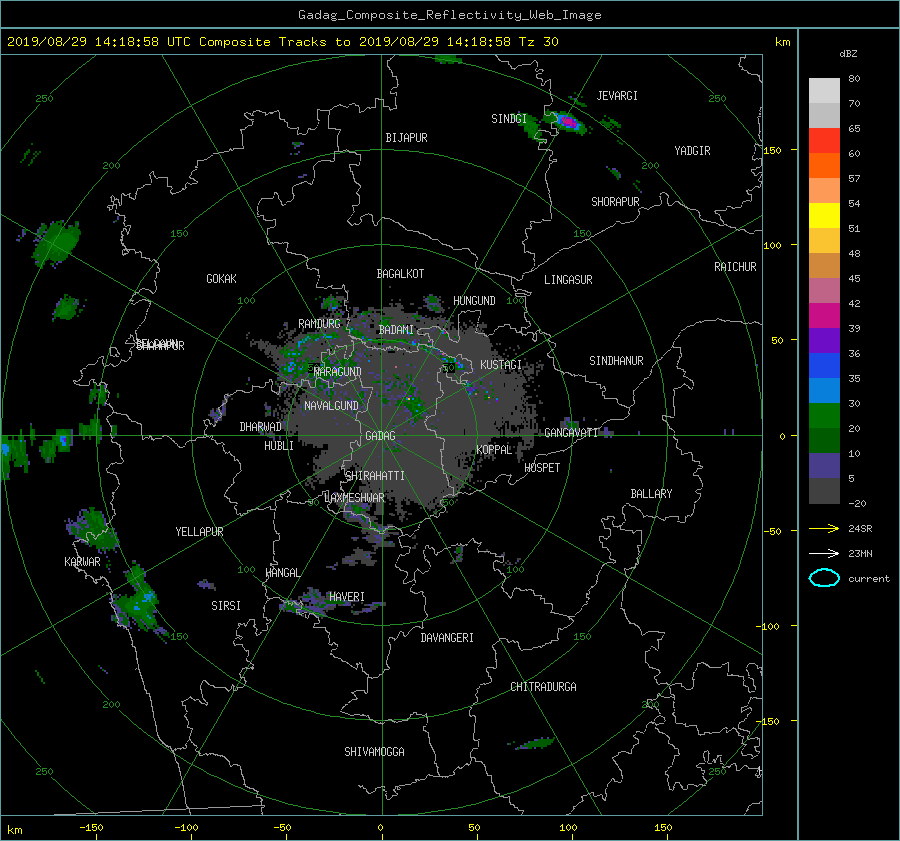The image size is (900, 841).
Task: Click the BADAMI city label
Action: (x=396, y=330)
